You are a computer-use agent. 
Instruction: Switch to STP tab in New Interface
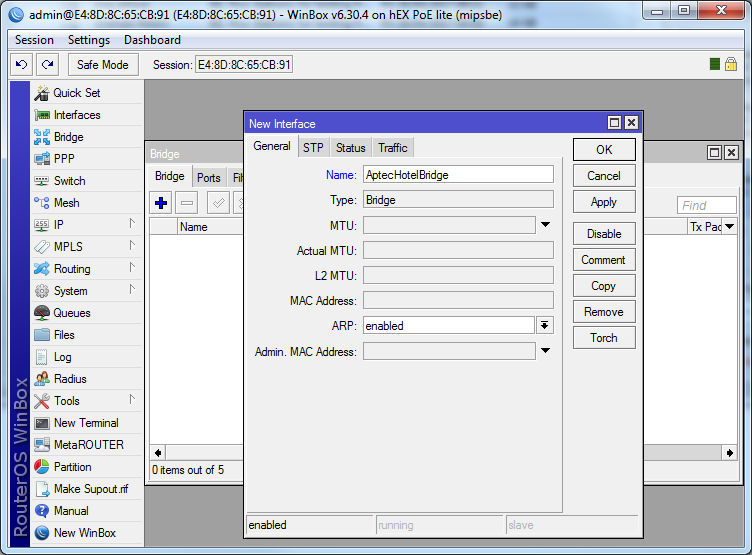[x=313, y=148]
